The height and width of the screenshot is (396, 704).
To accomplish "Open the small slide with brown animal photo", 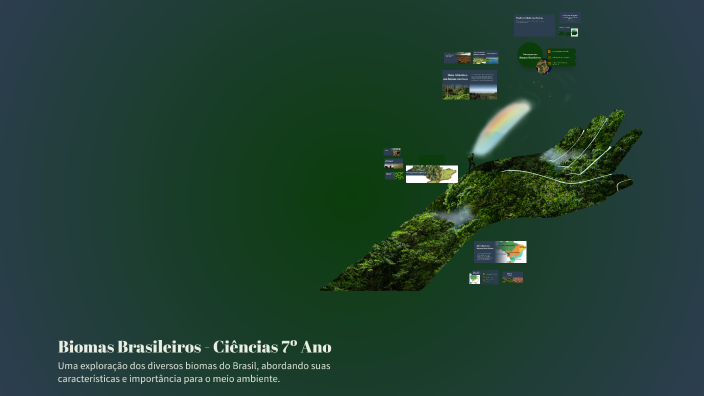I will (x=392, y=152).
